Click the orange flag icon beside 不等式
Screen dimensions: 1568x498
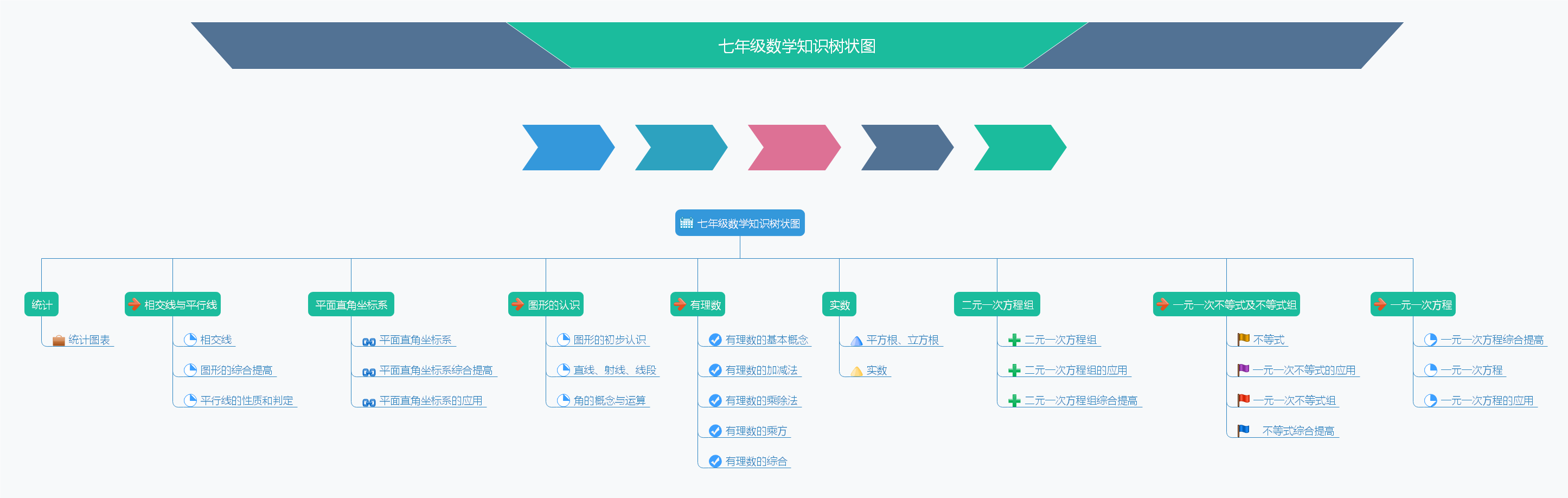click(x=1244, y=339)
